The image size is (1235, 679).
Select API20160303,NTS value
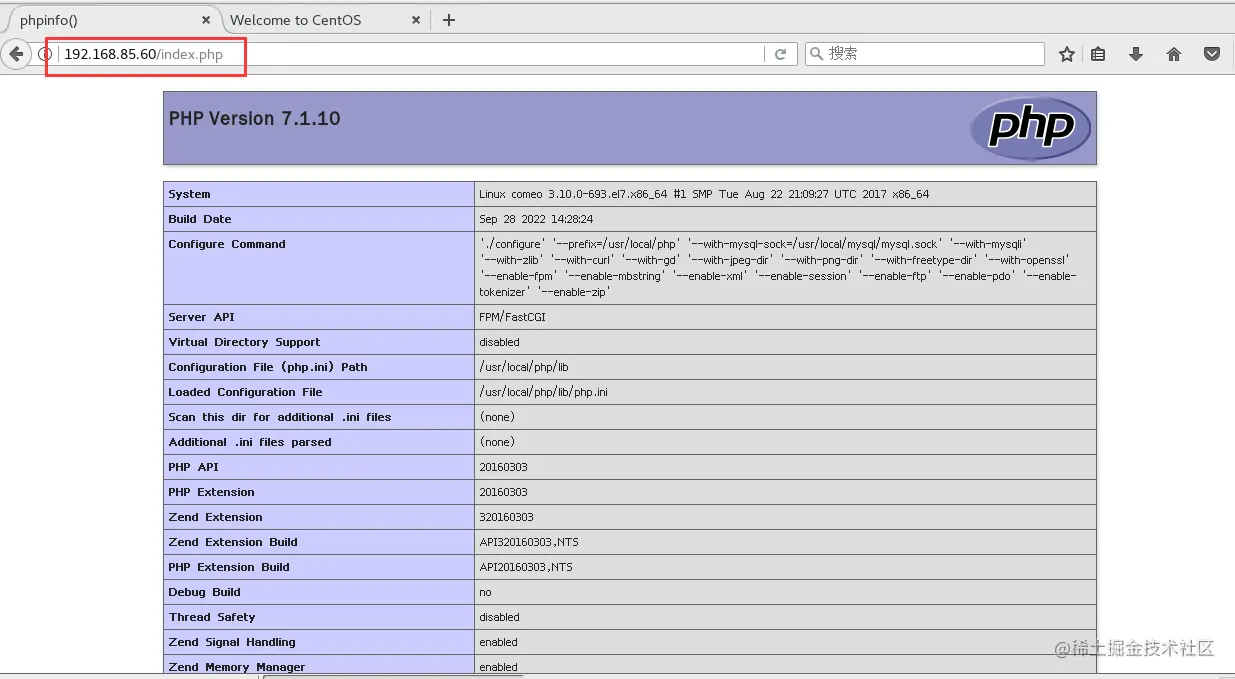[x=526, y=567]
